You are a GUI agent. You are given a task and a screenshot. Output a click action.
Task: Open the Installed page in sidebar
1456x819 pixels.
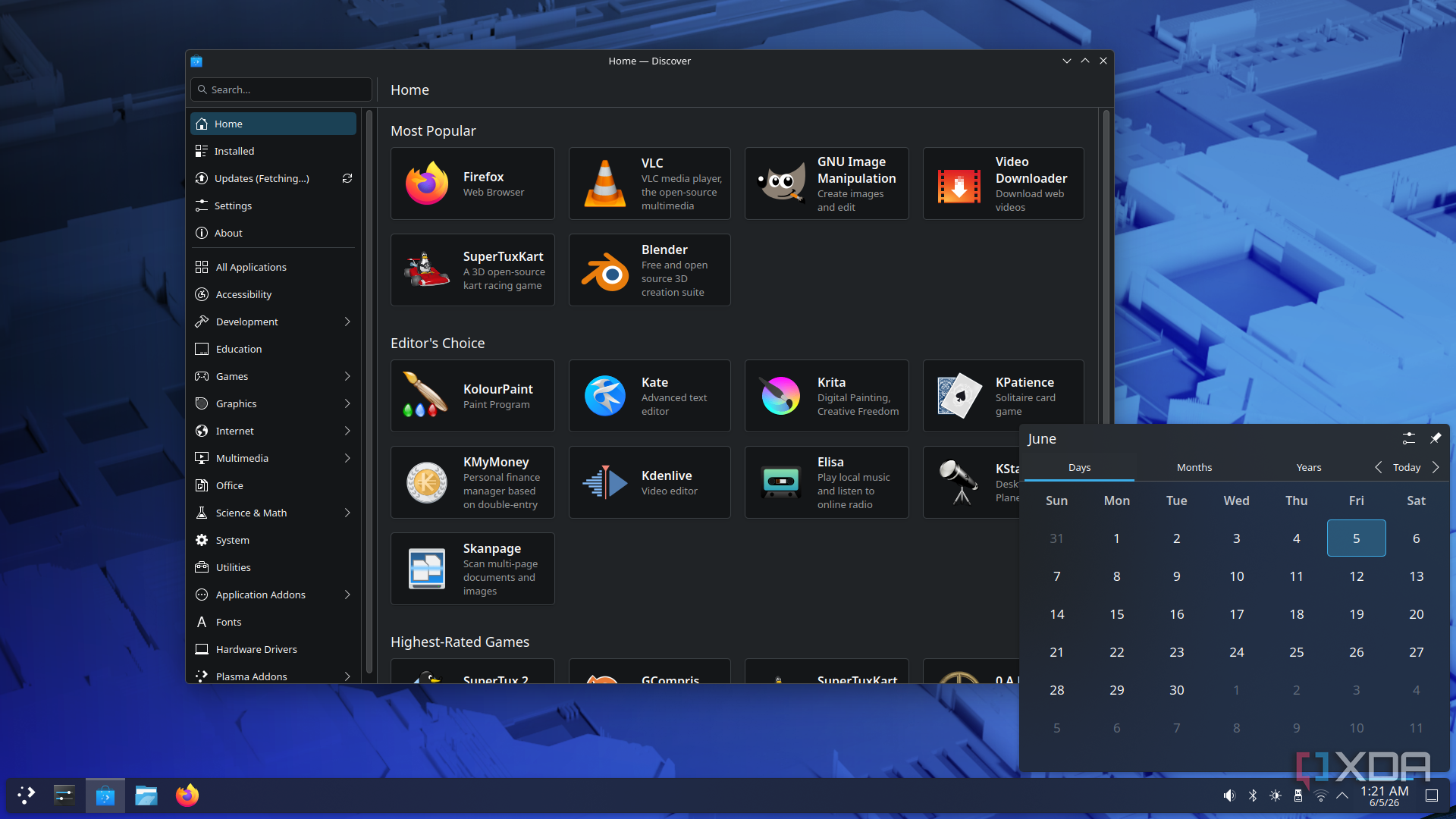tap(273, 151)
